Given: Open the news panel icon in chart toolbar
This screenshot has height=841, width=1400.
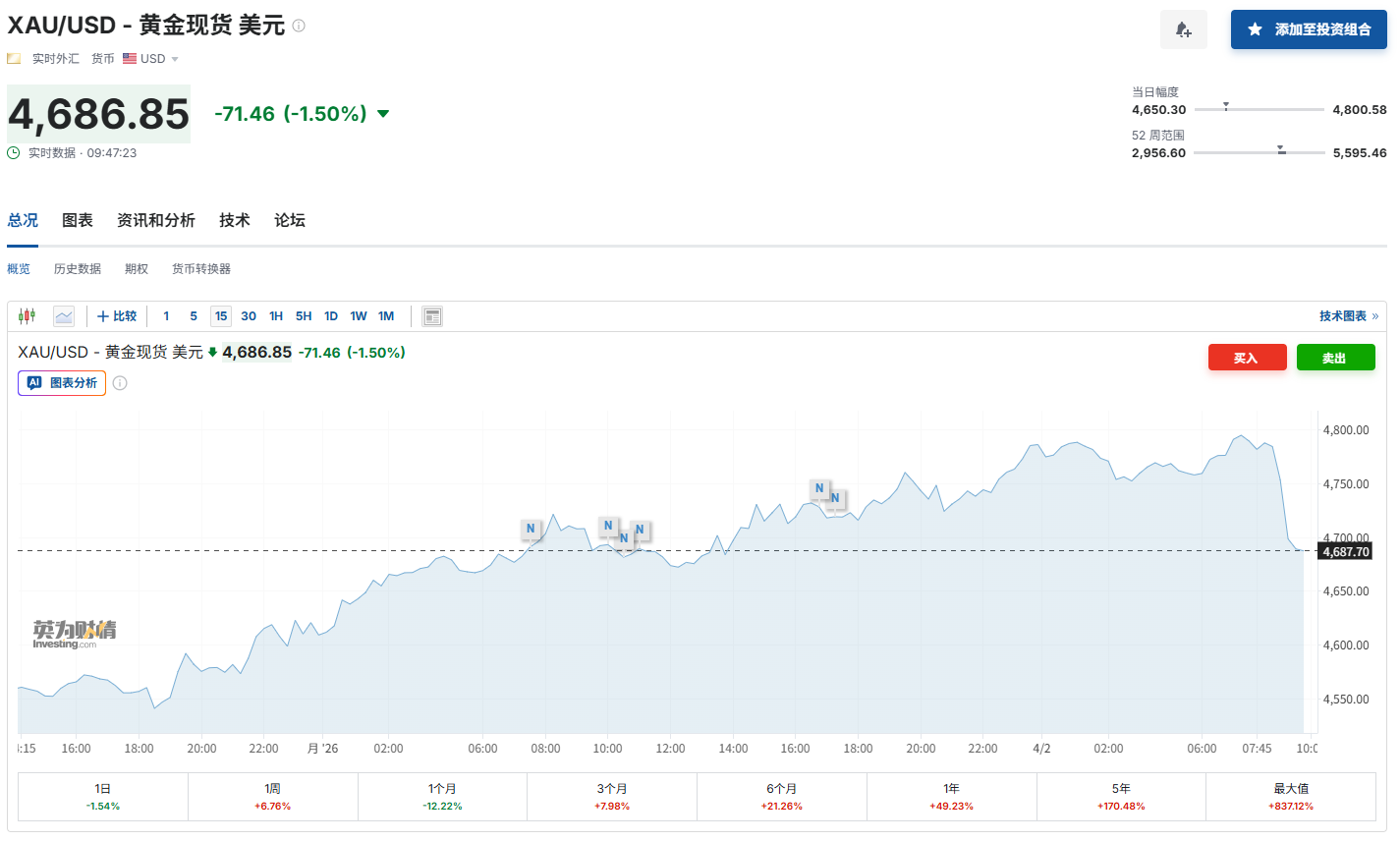Looking at the screenshot, I should 432,316.
